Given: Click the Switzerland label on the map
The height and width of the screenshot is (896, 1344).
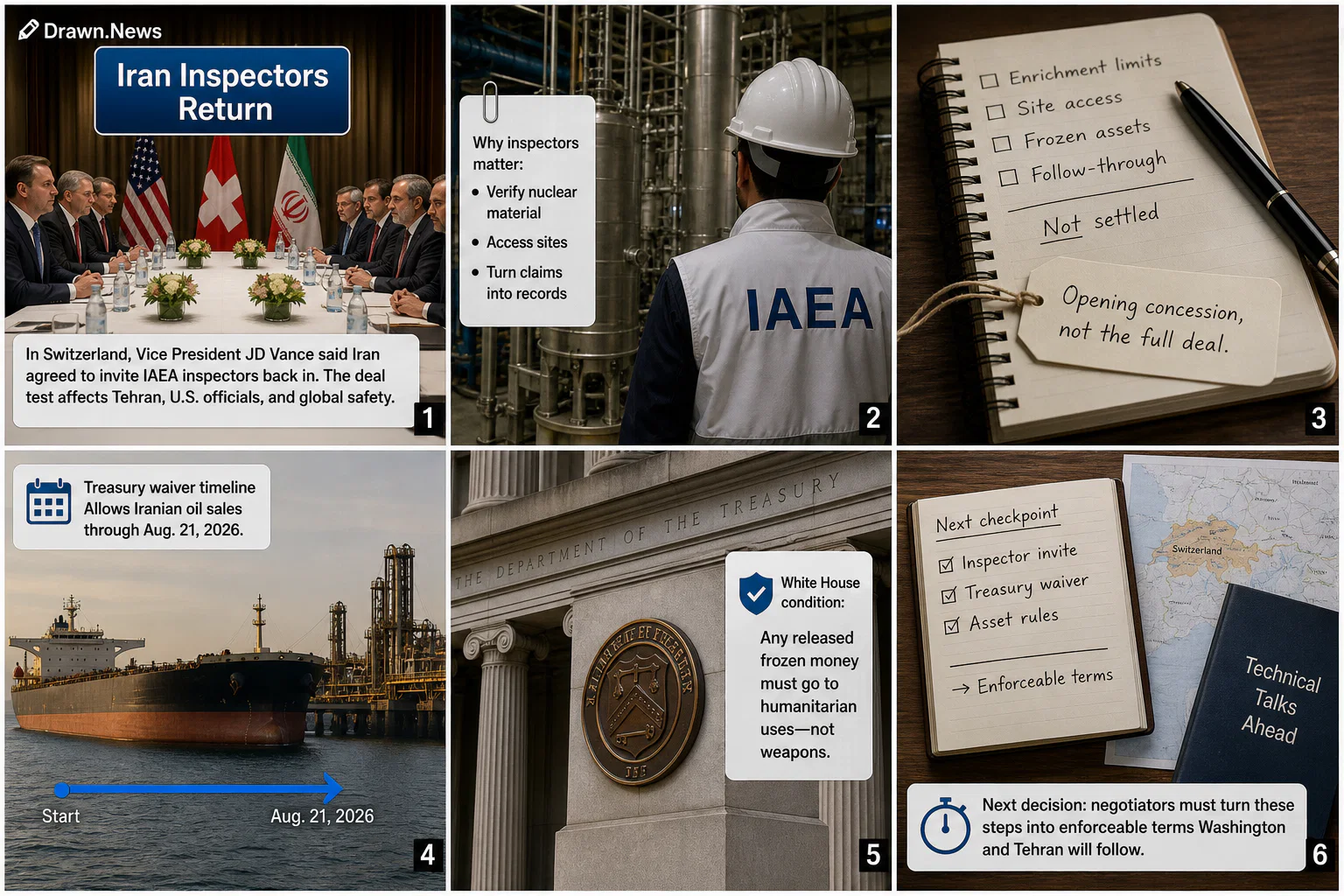Looking at the screenshot, I should click(x=1196, y=550).
